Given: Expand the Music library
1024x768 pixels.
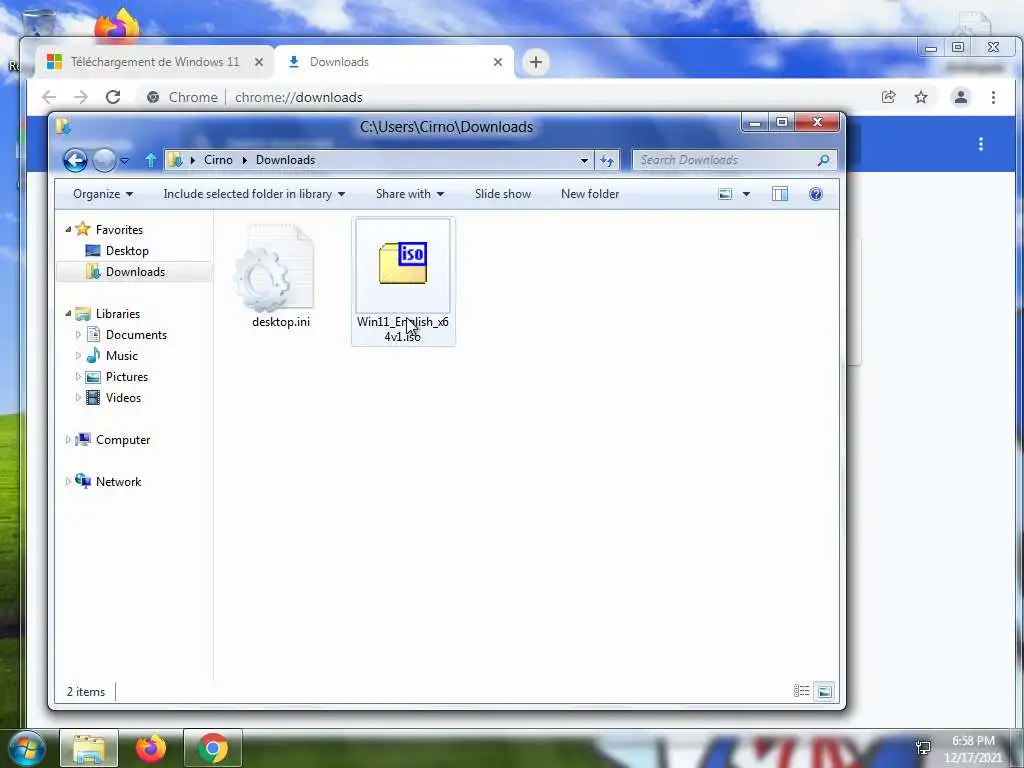Looking at the screenshot, I should (78, 356).
